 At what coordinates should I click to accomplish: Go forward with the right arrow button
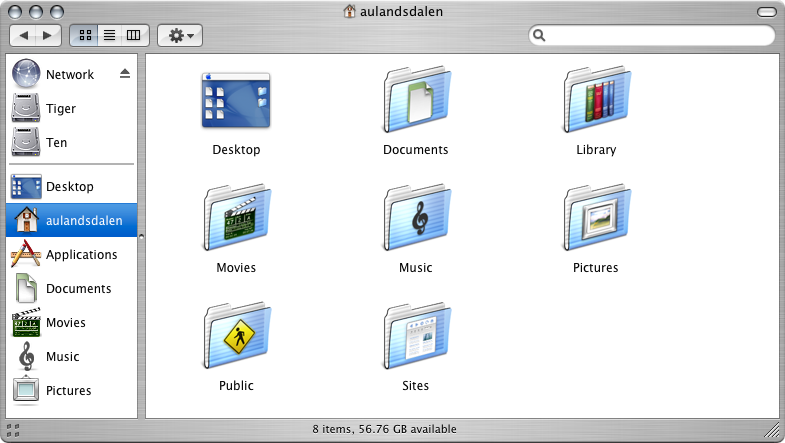[x=48, y=35]
